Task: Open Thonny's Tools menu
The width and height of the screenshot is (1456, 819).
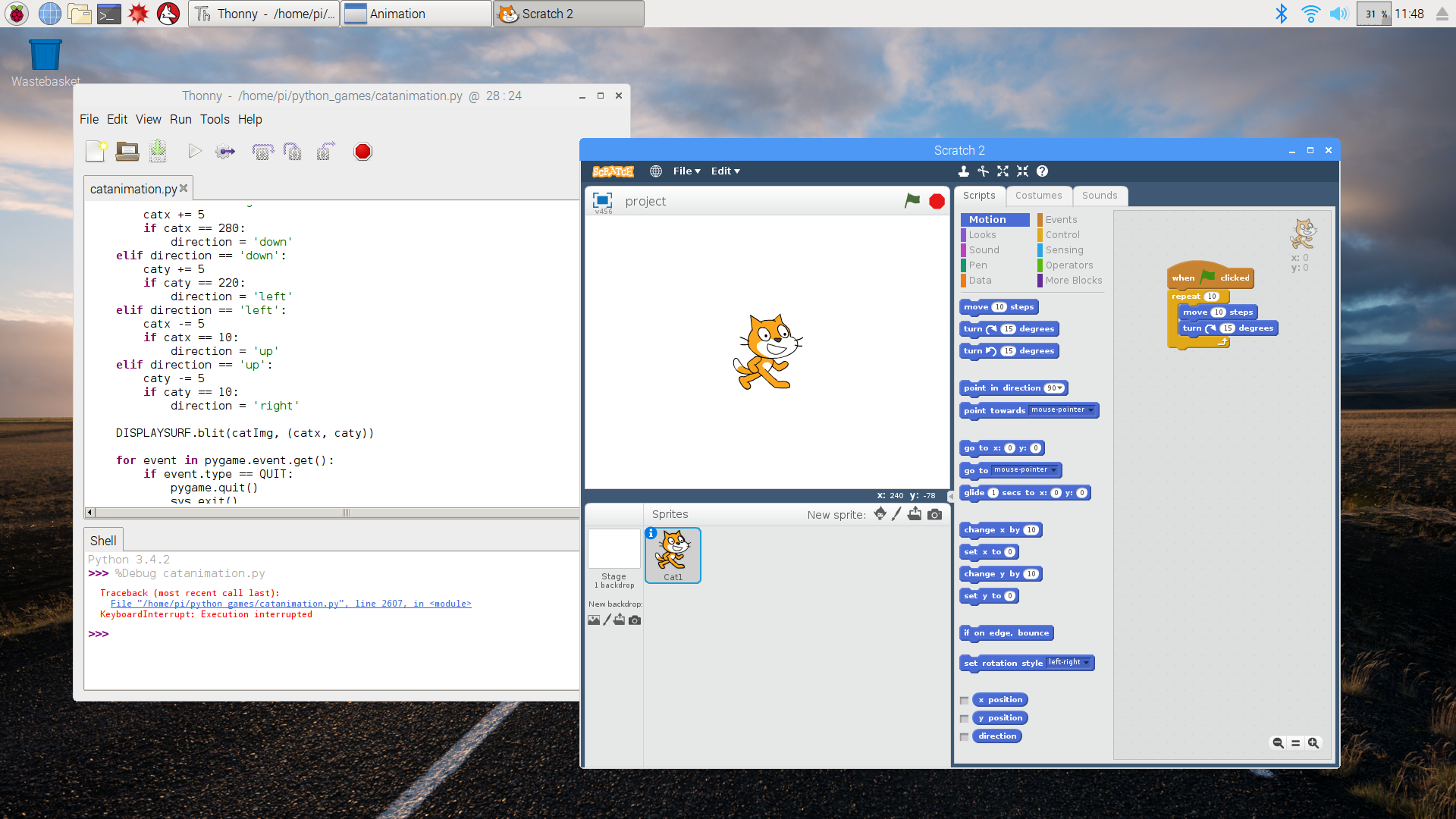Action: [215, 119]
